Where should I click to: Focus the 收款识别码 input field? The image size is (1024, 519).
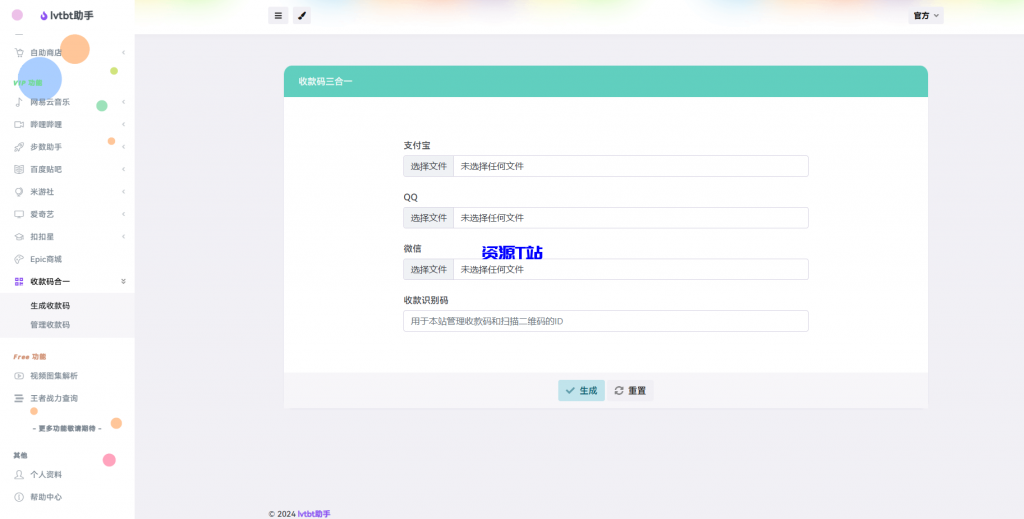coord(606,321)
